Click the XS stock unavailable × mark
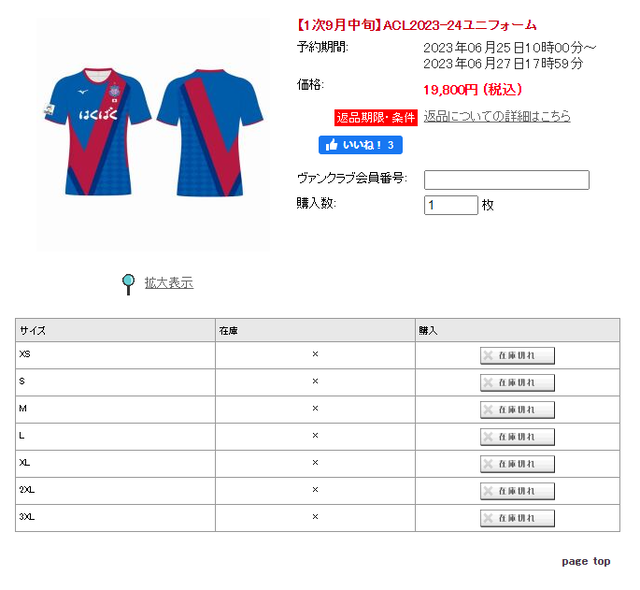The height and width of the screenshot is (590, 640). (315, 354)
